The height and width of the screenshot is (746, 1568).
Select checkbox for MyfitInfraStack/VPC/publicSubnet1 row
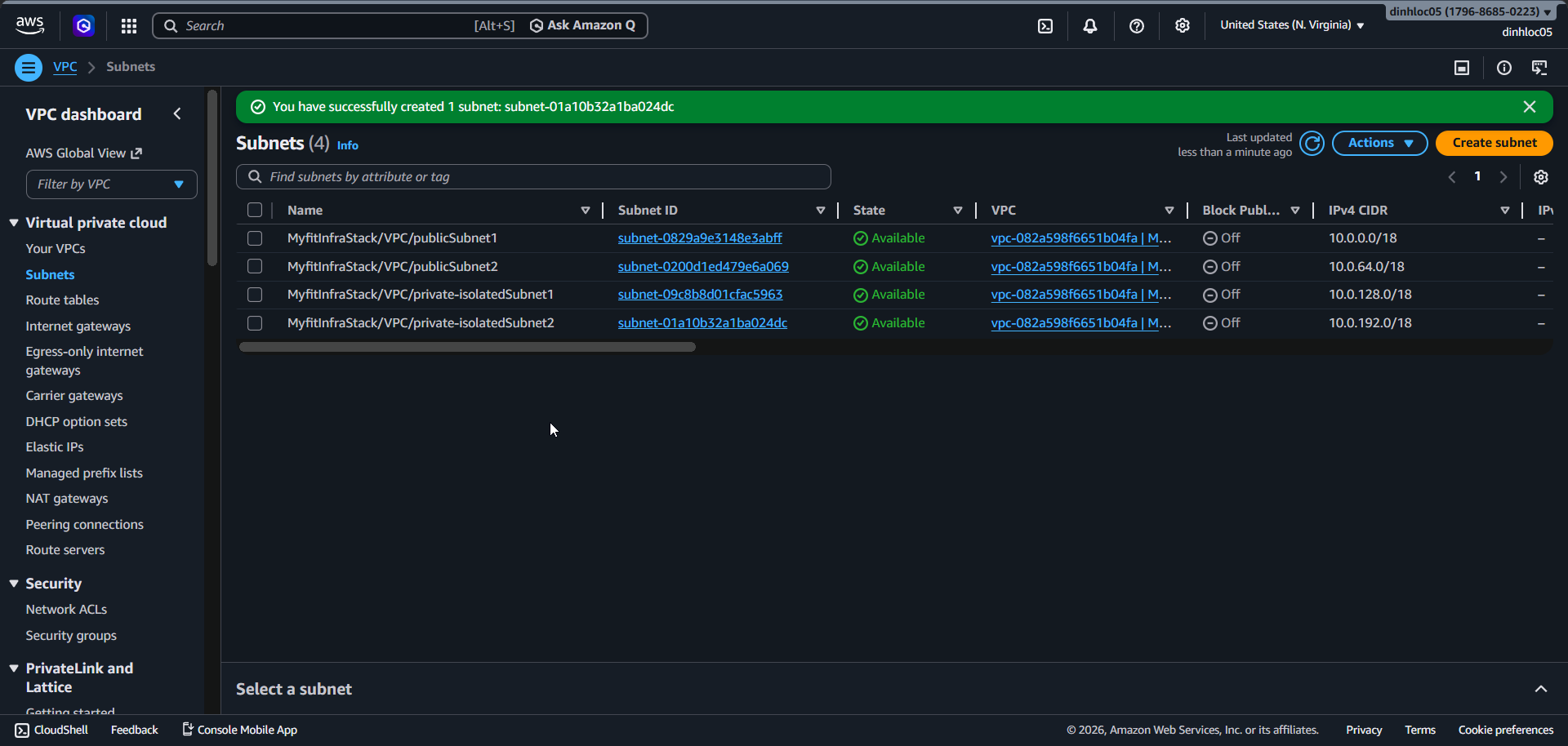pos(255,238)
